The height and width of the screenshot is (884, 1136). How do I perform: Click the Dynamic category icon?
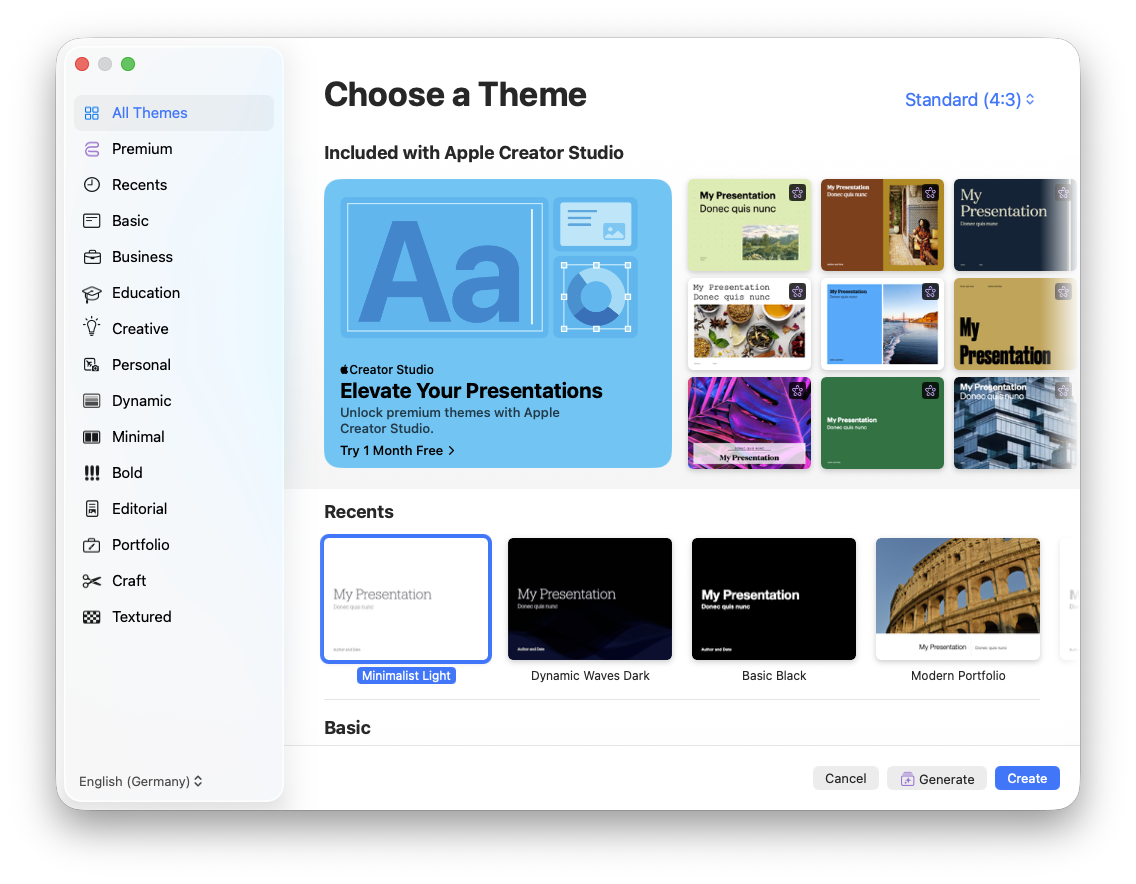click(91, 401)
